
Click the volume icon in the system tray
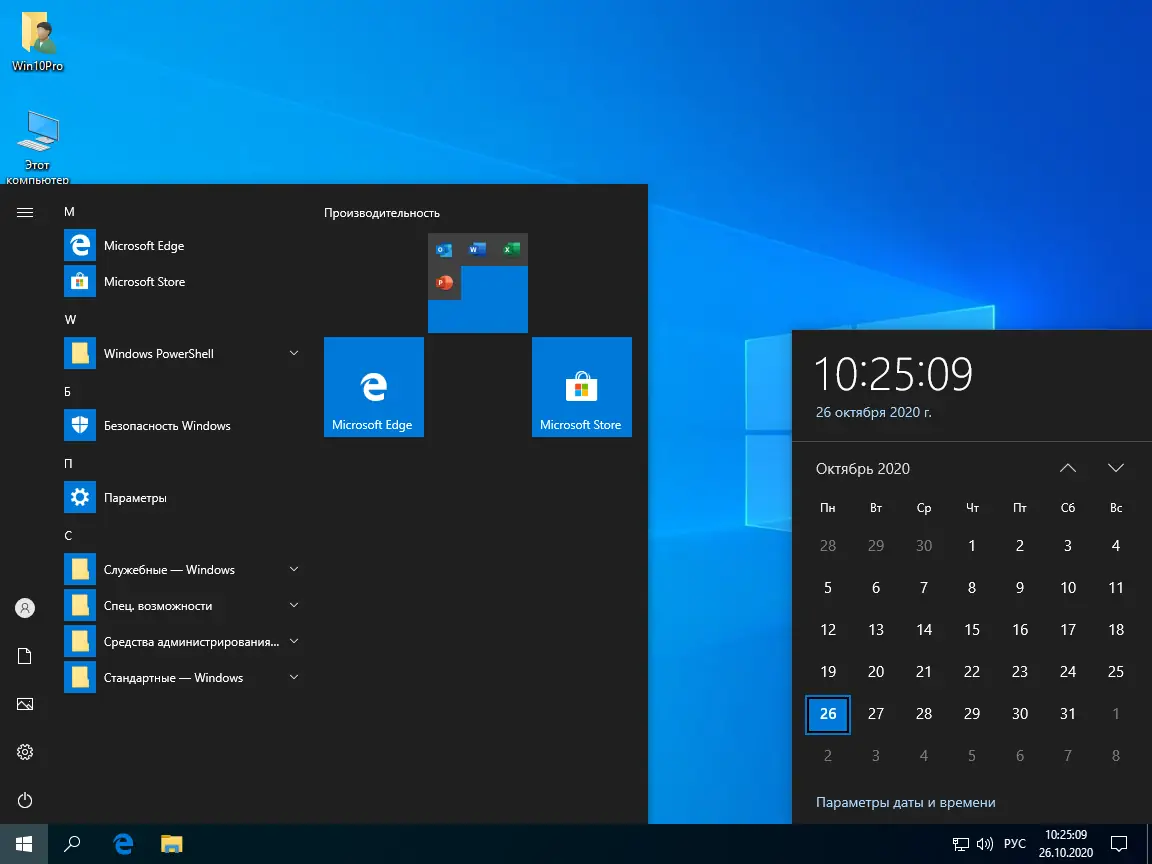tap(984, 843)
